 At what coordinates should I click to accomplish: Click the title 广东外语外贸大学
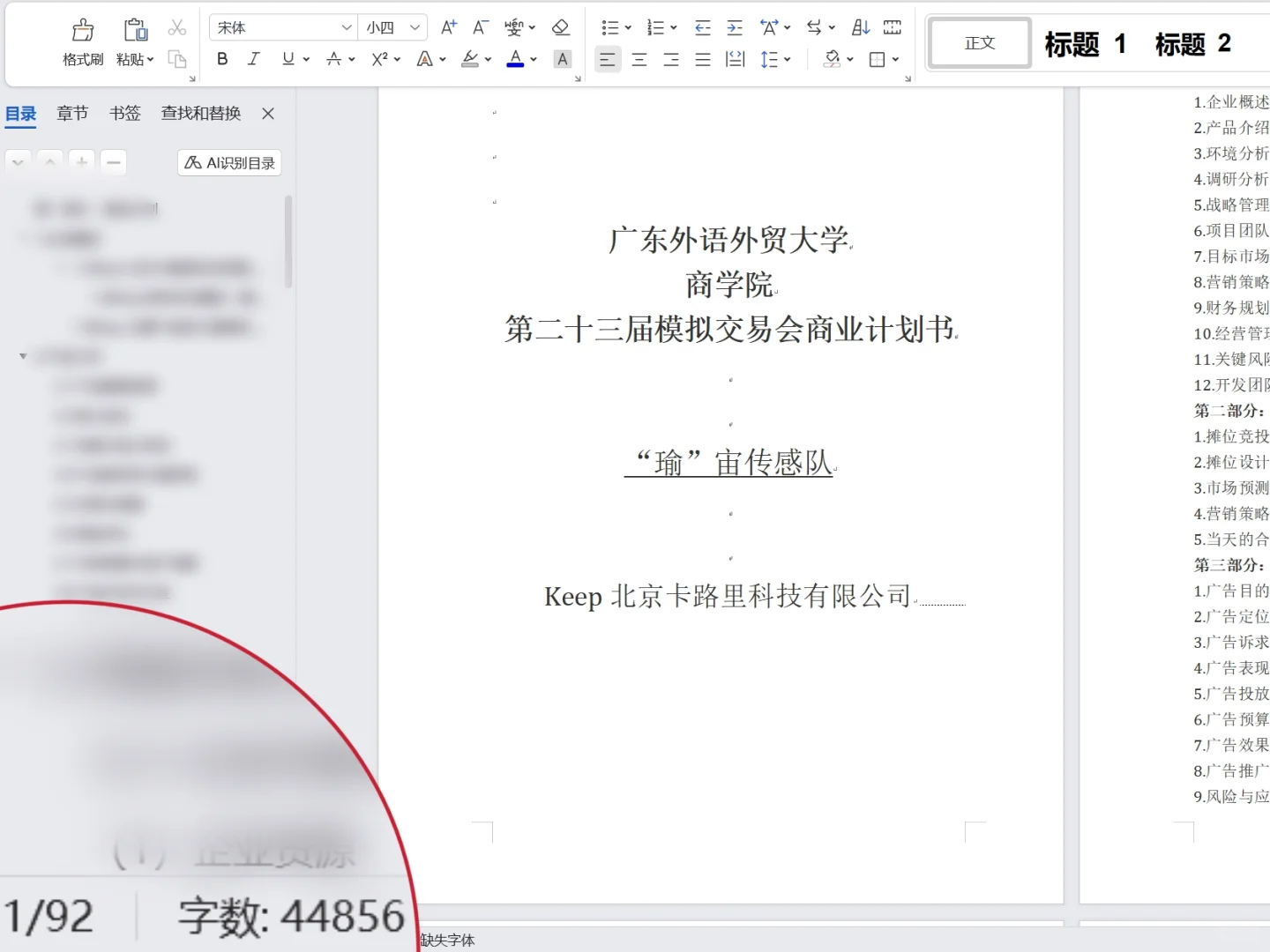[x=728, y=240]
